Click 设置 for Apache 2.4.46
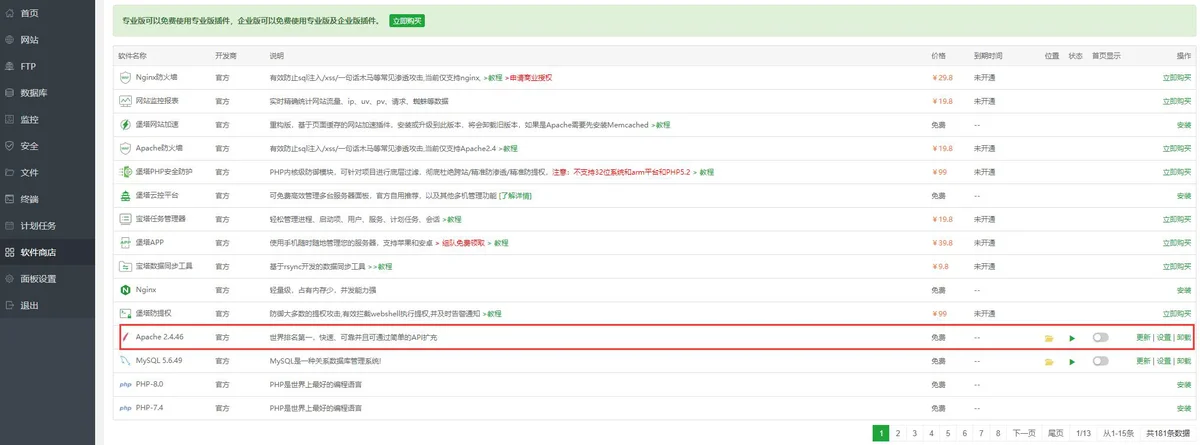The height and width of the screenshot is (445, 1200). [1163, 338]
